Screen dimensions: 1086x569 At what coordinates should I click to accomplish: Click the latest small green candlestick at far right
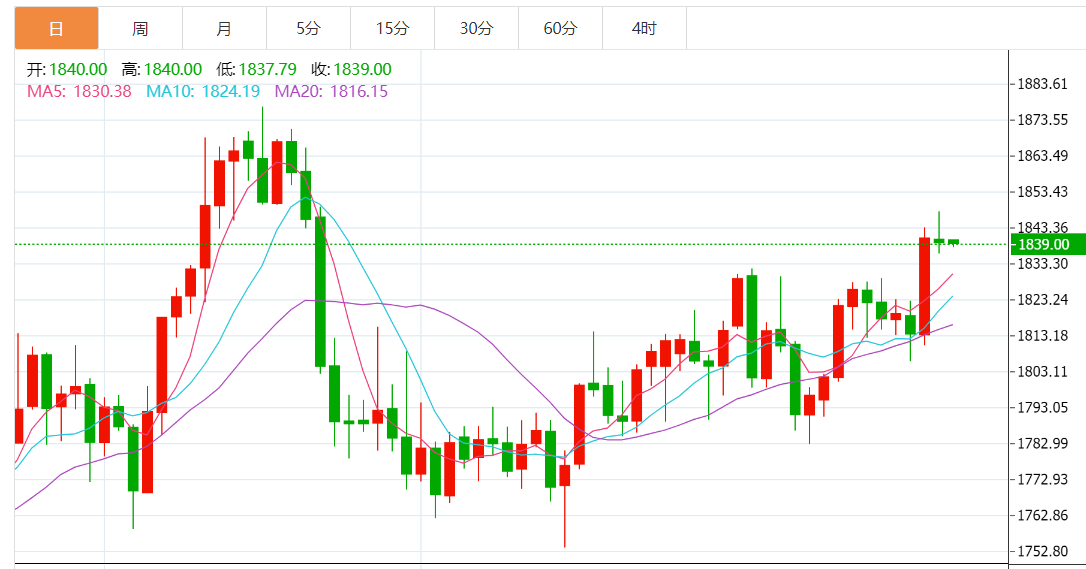pos(954,242)
